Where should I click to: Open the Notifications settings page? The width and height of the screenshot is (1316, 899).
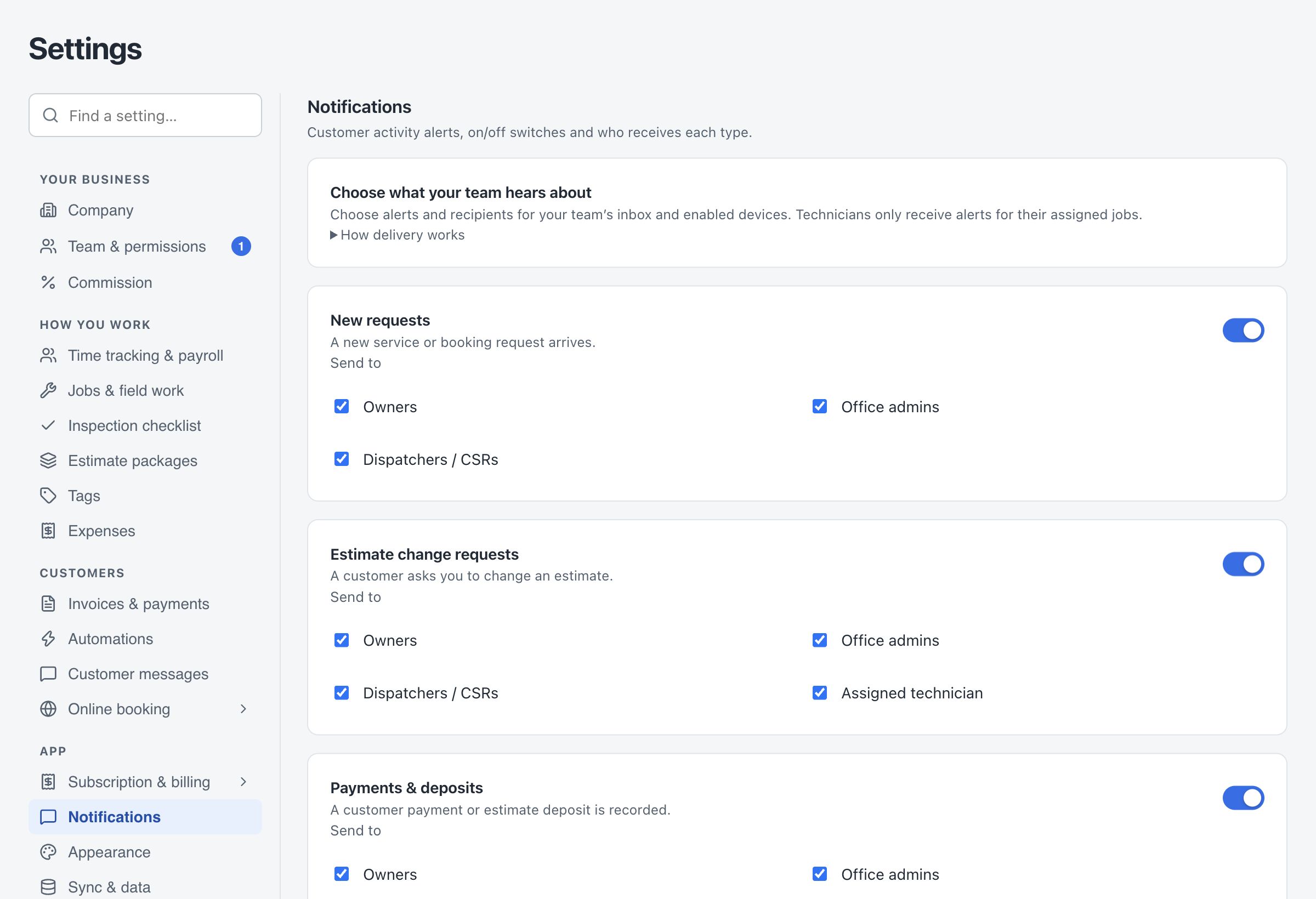[145, 817]
